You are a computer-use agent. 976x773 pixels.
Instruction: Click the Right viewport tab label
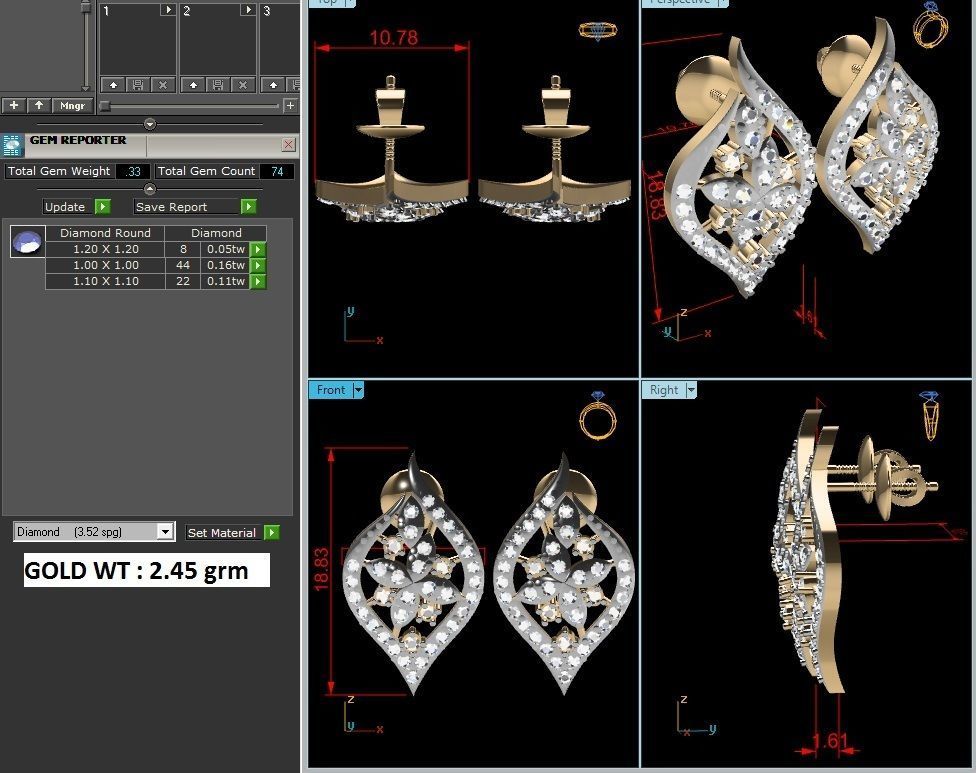664,390
